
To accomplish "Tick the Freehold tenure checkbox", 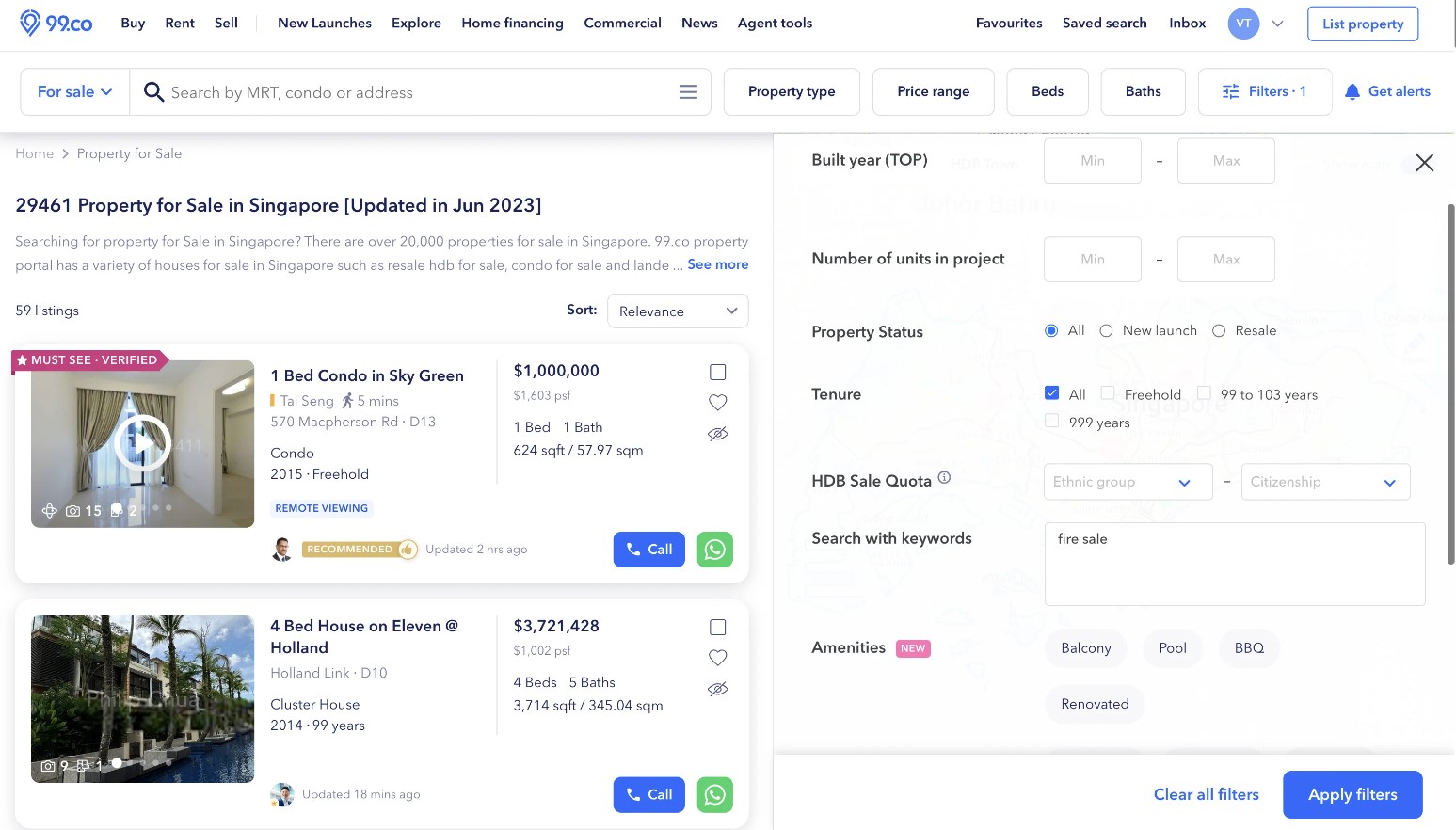I will [1108, 393].
